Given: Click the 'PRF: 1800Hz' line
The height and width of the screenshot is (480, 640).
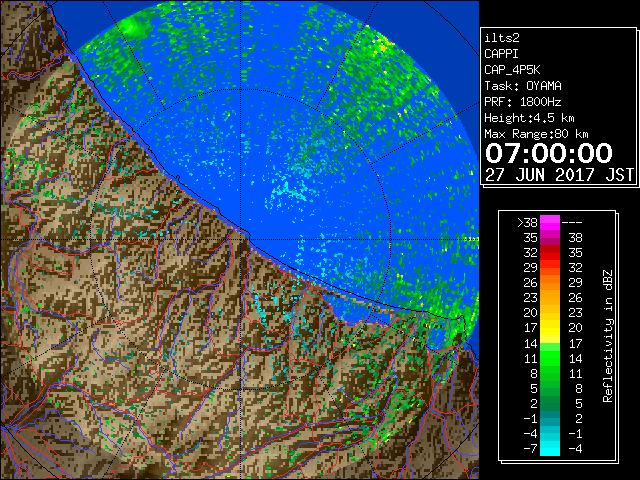Looking at the screenshot, I should [x=523, y=102].
